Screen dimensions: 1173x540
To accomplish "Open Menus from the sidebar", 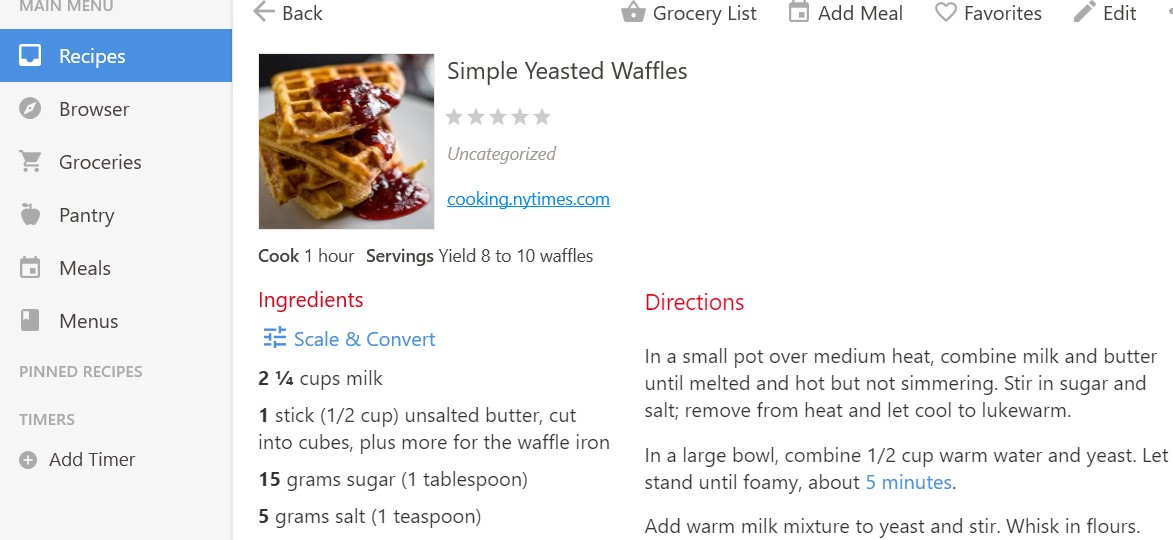I will (x=88, y=321).
